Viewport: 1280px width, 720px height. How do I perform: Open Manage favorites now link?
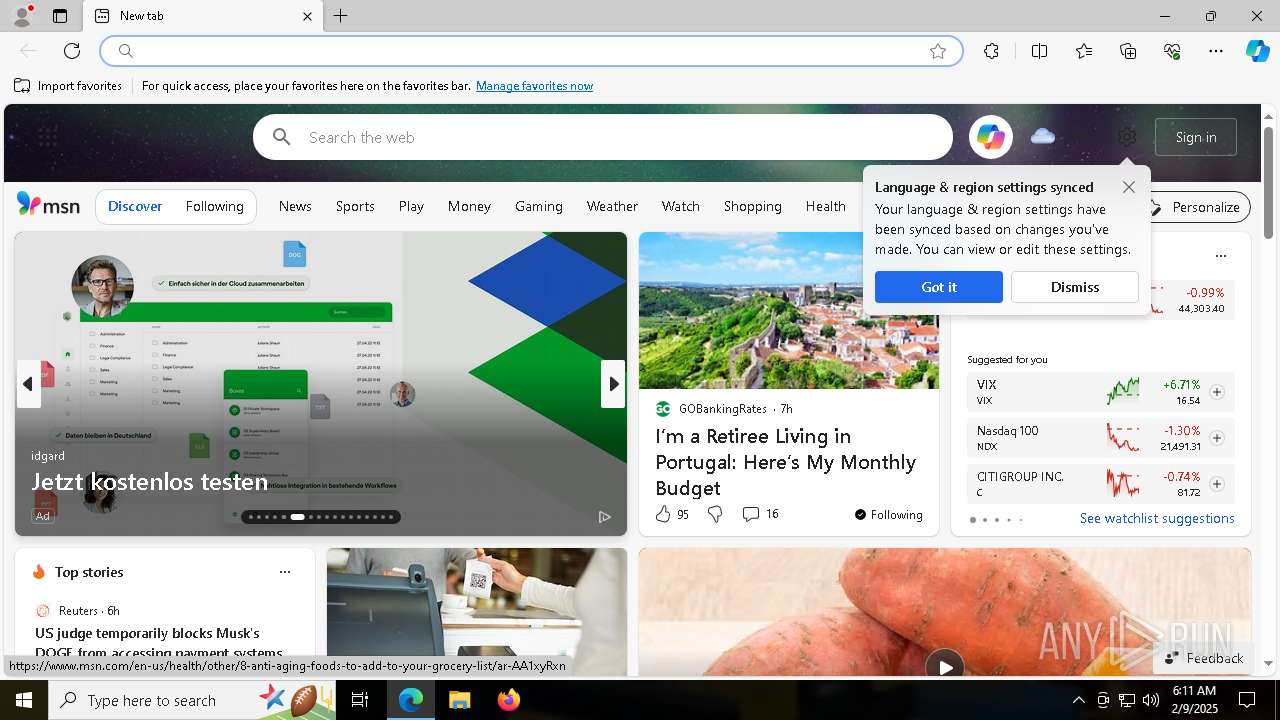[534, 86]
